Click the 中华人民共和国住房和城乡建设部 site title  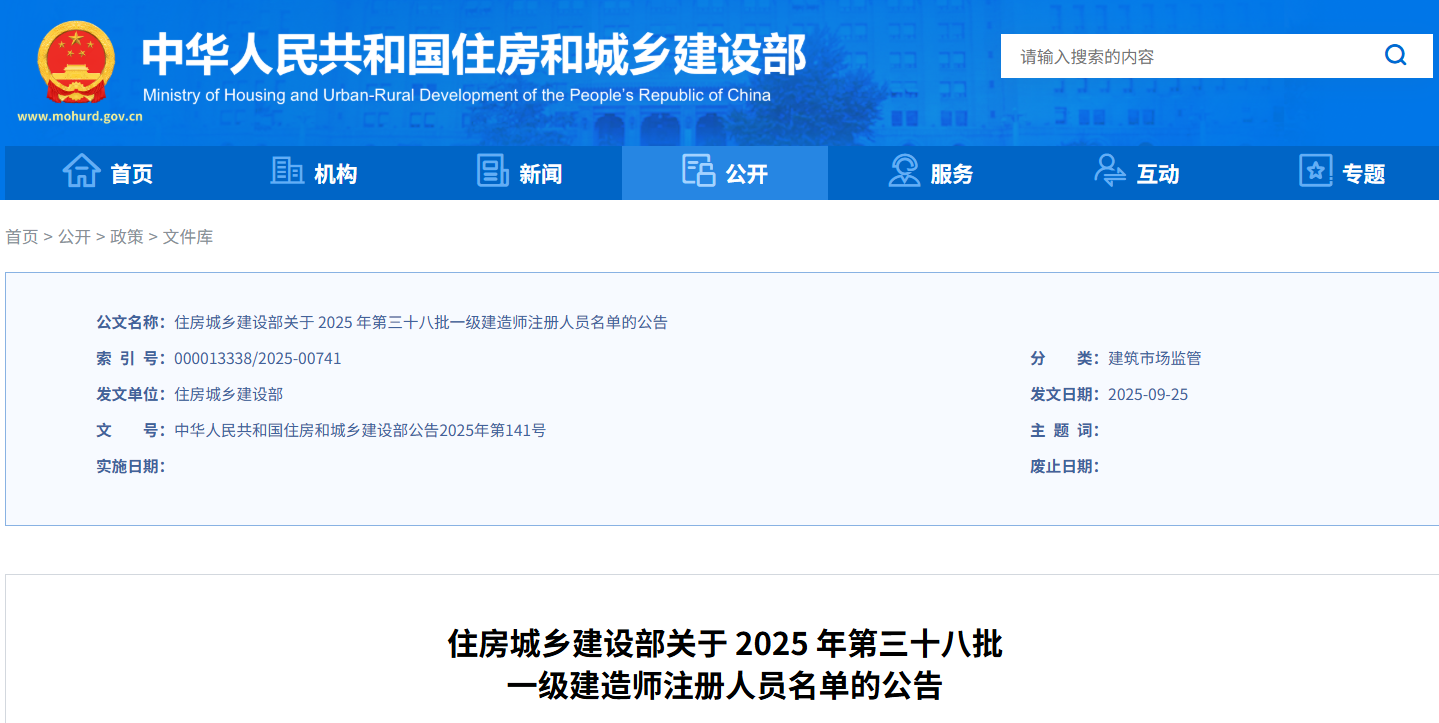click(x=473, y=55)
